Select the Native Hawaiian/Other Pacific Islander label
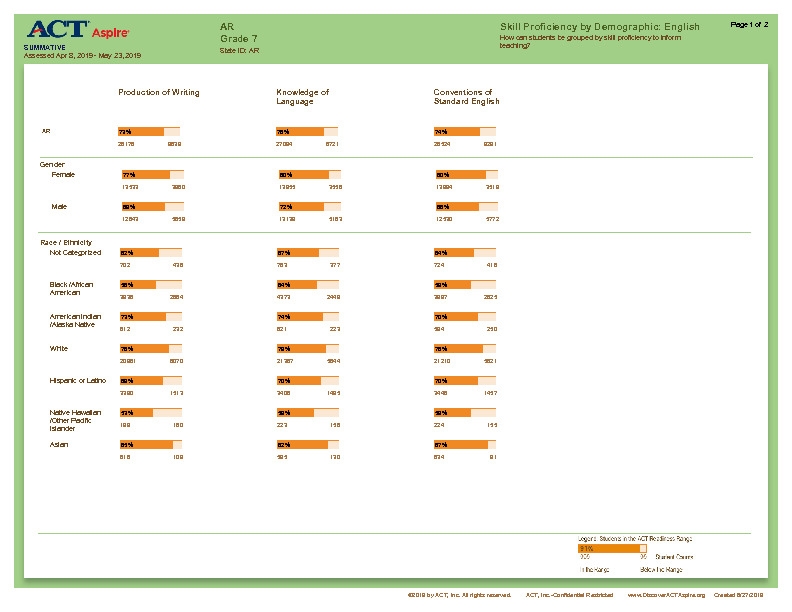This screenshot has width=792, height=612. tap(76, 420)
